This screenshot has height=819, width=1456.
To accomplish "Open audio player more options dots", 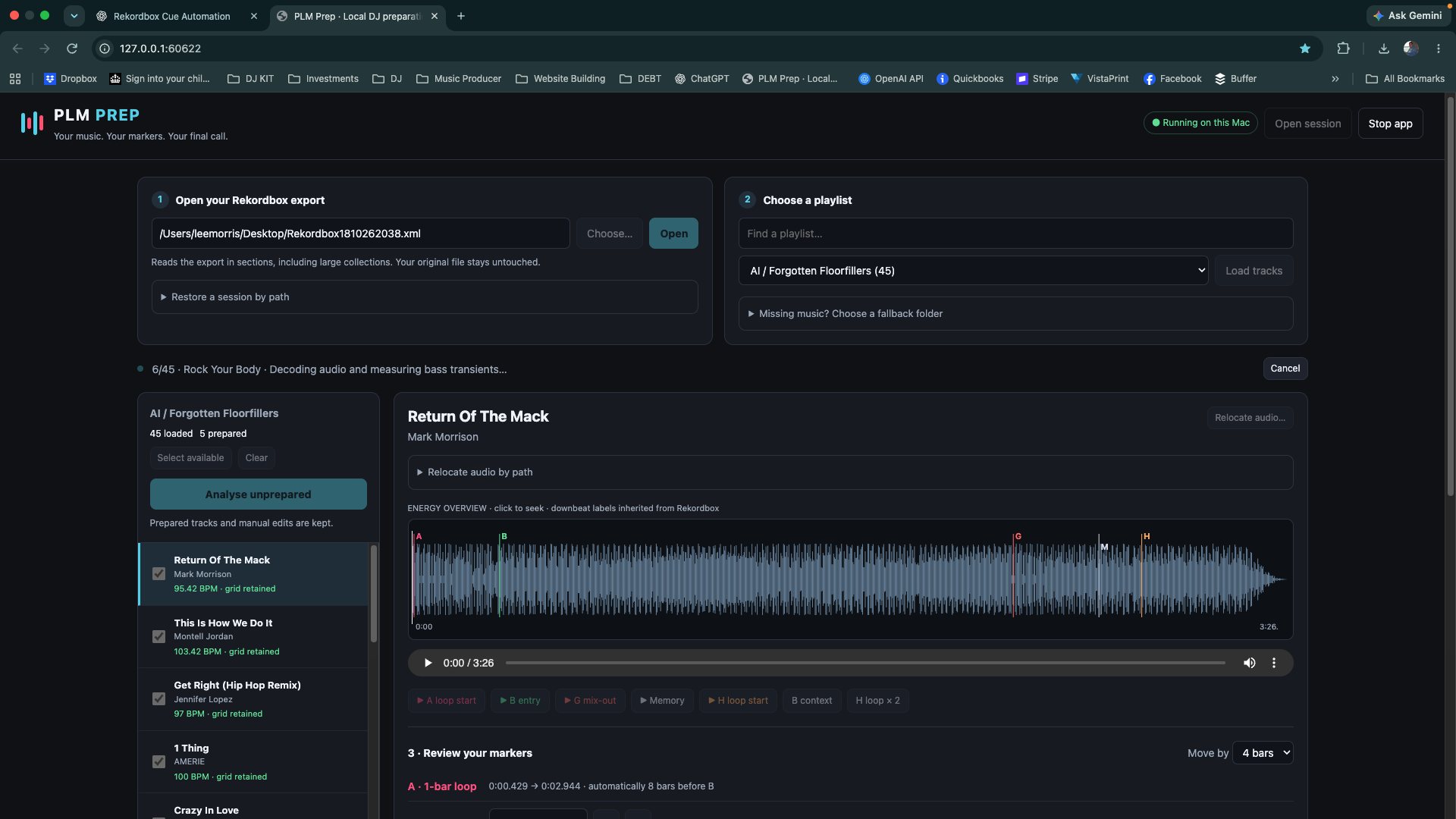I will click(x=1274, y=663).
